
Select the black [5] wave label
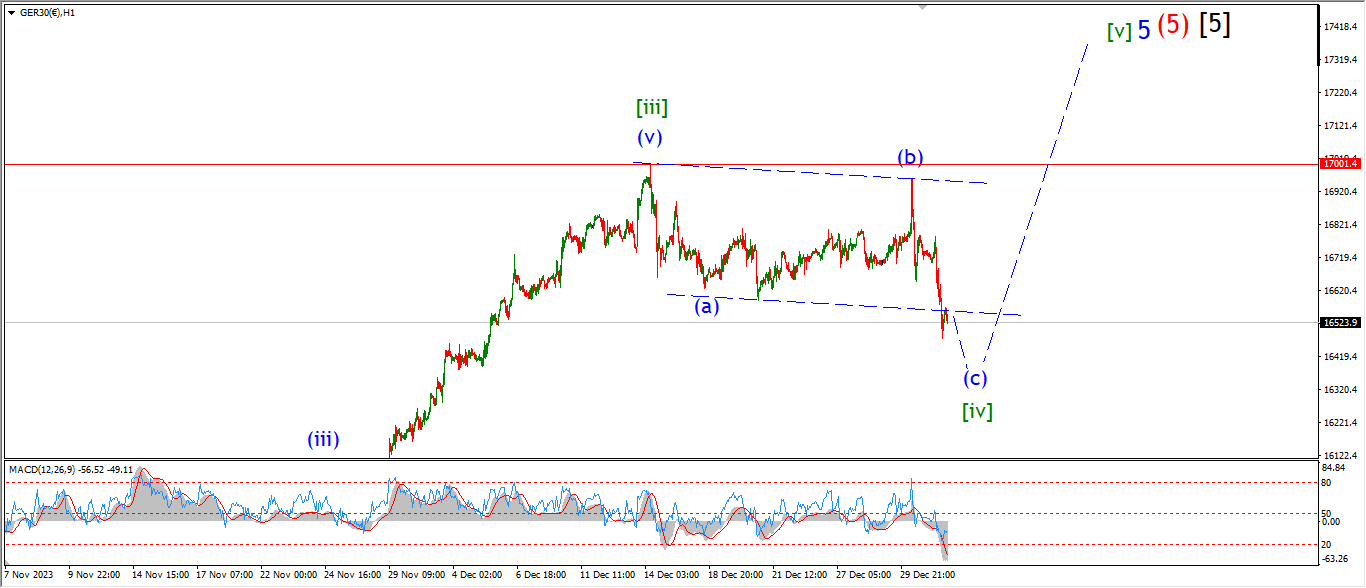point(1214,25)
